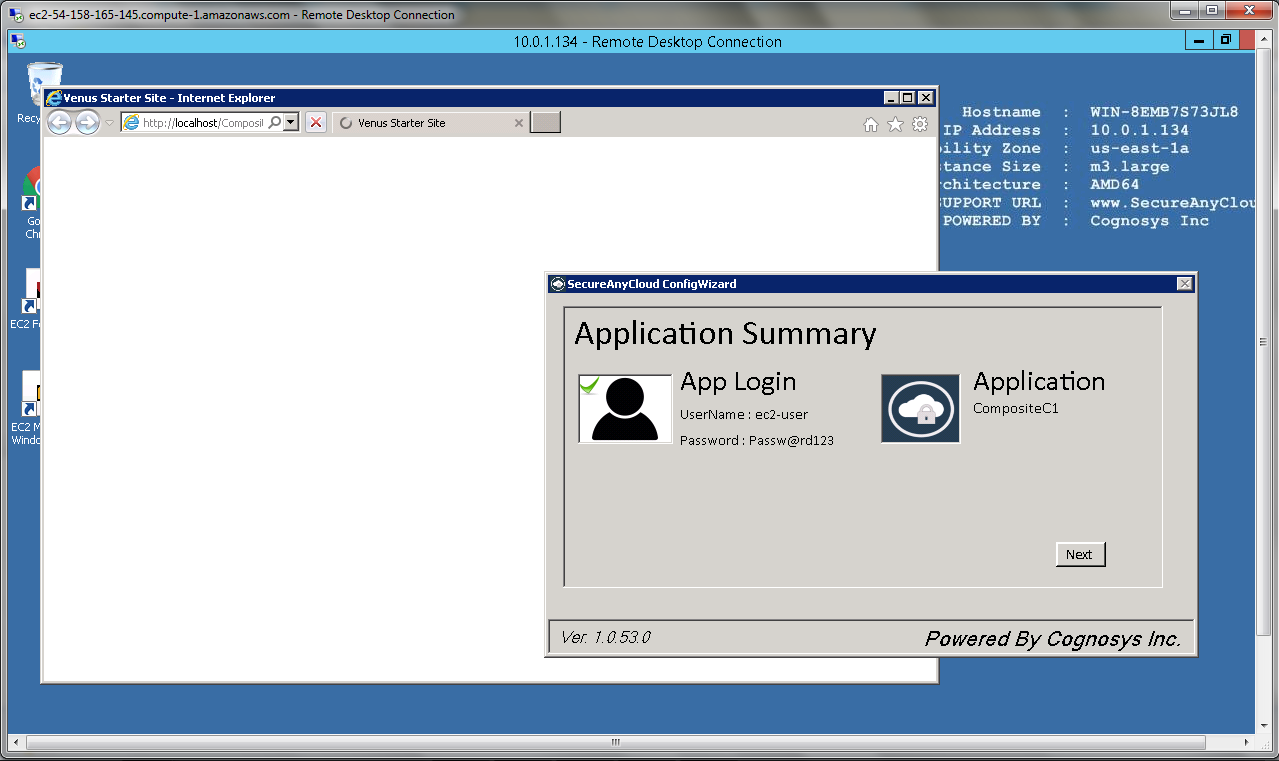The width and height of the screenshot is (1279, 761).
Task: Open a new blank tab in IE
Action: 545,123
